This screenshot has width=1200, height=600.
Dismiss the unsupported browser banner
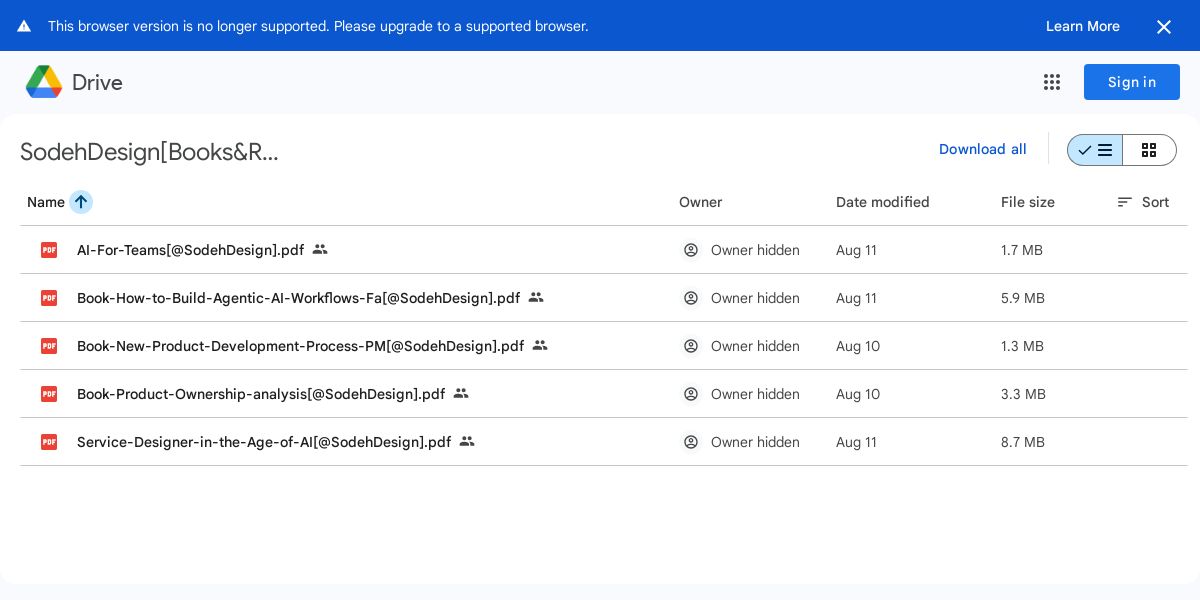pyautogui.click(x=1164, y=27)
